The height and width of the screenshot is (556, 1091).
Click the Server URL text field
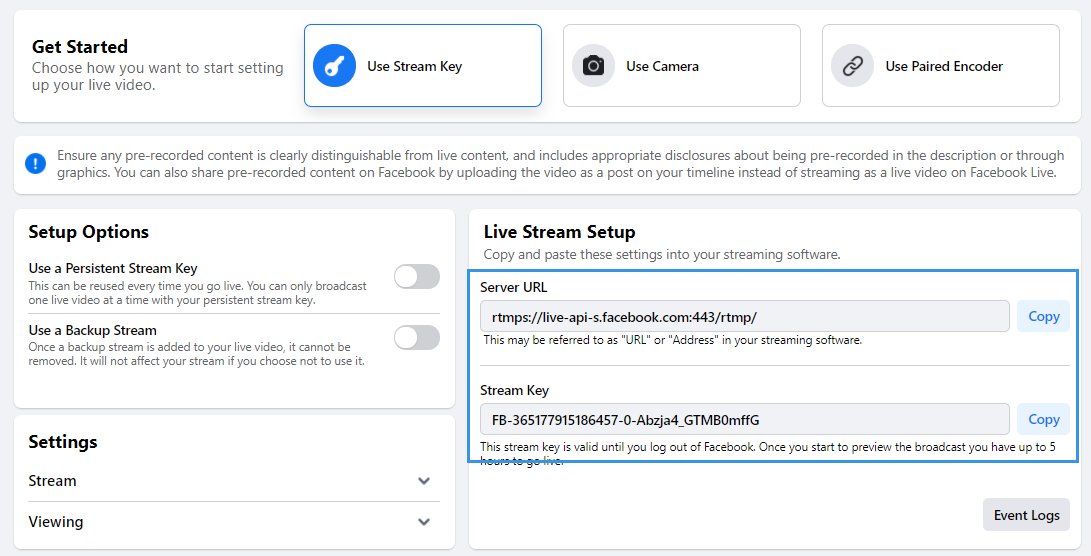tap(744, 317)
